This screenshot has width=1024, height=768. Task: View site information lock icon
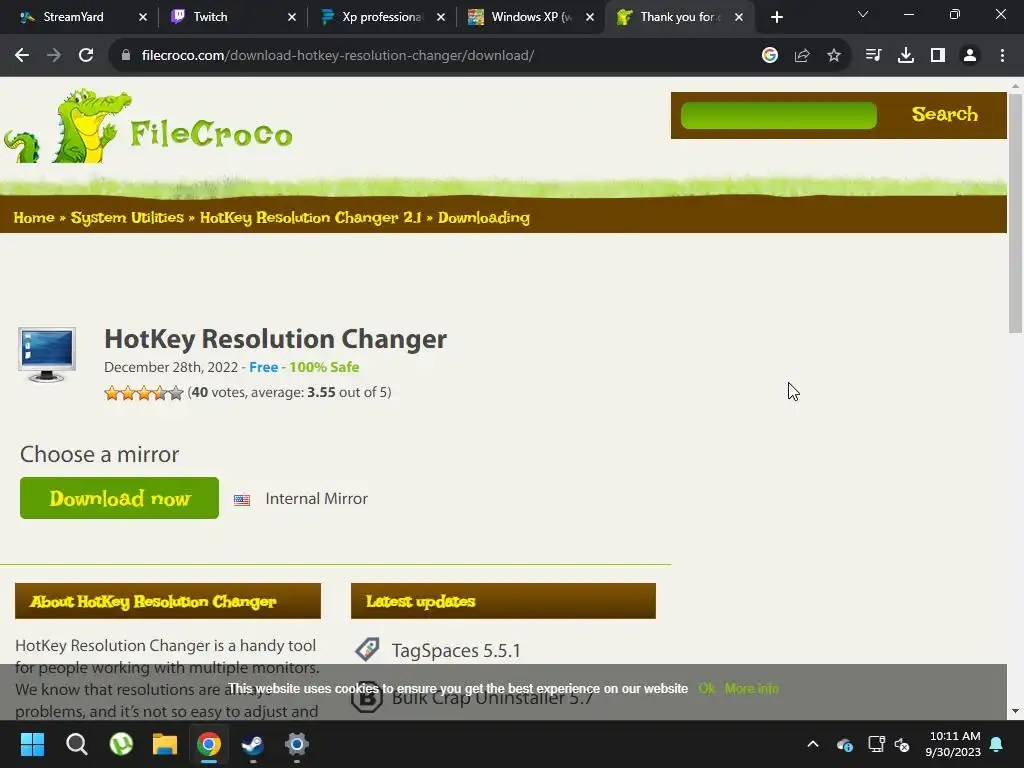[x=125, y=56]
